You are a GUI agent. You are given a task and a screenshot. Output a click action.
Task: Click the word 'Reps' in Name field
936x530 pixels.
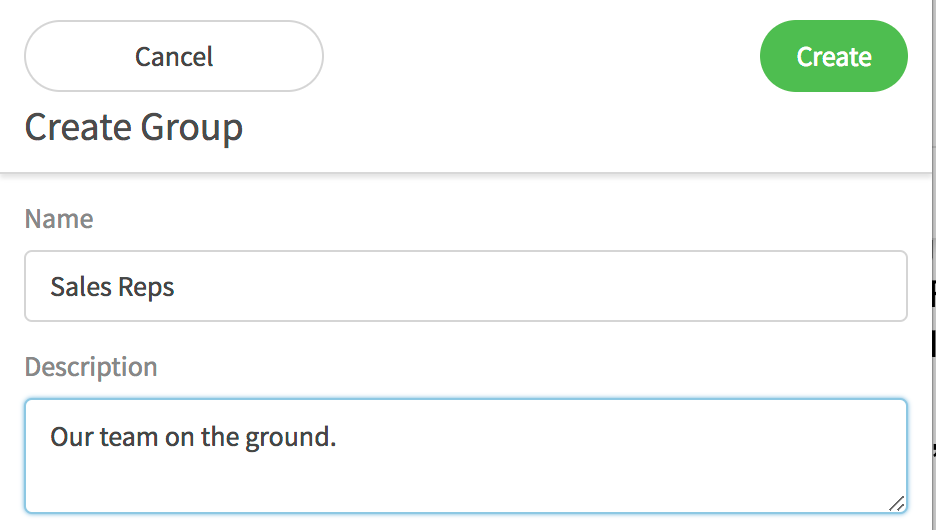pyautogui.click(x=146, y=287)
